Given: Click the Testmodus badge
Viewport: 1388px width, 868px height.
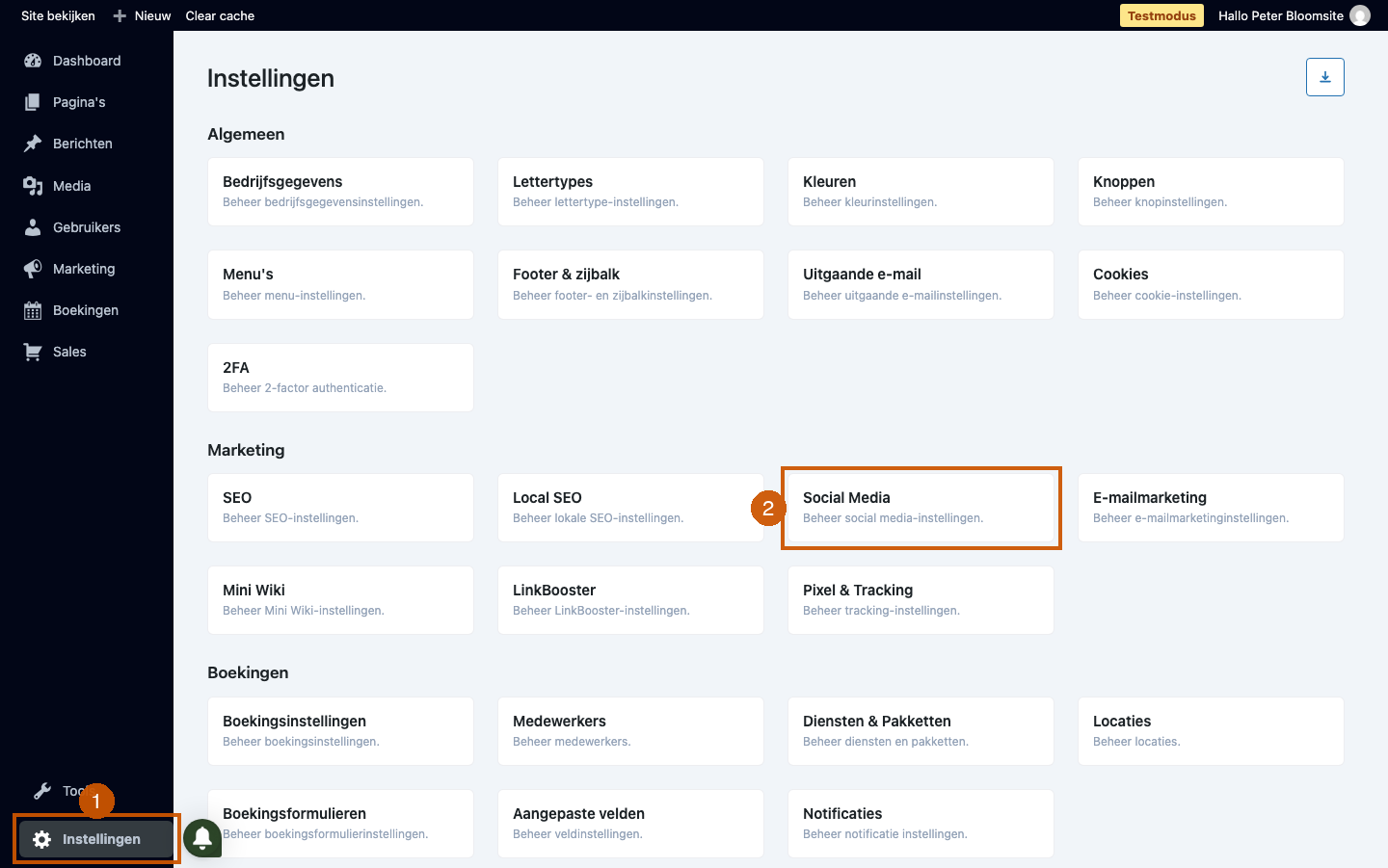Looking at the screenshot, I should tap(1161, 15).
